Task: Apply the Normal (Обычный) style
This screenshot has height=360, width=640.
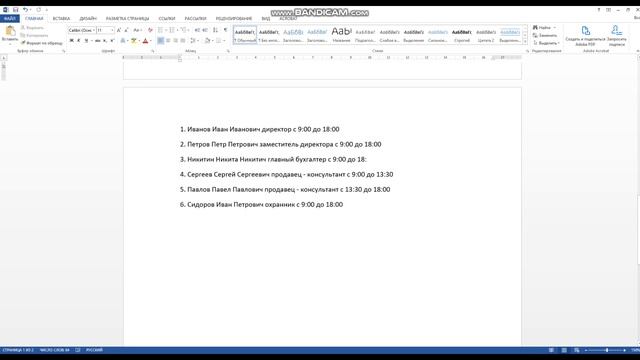Action: (x=245, y=35)
